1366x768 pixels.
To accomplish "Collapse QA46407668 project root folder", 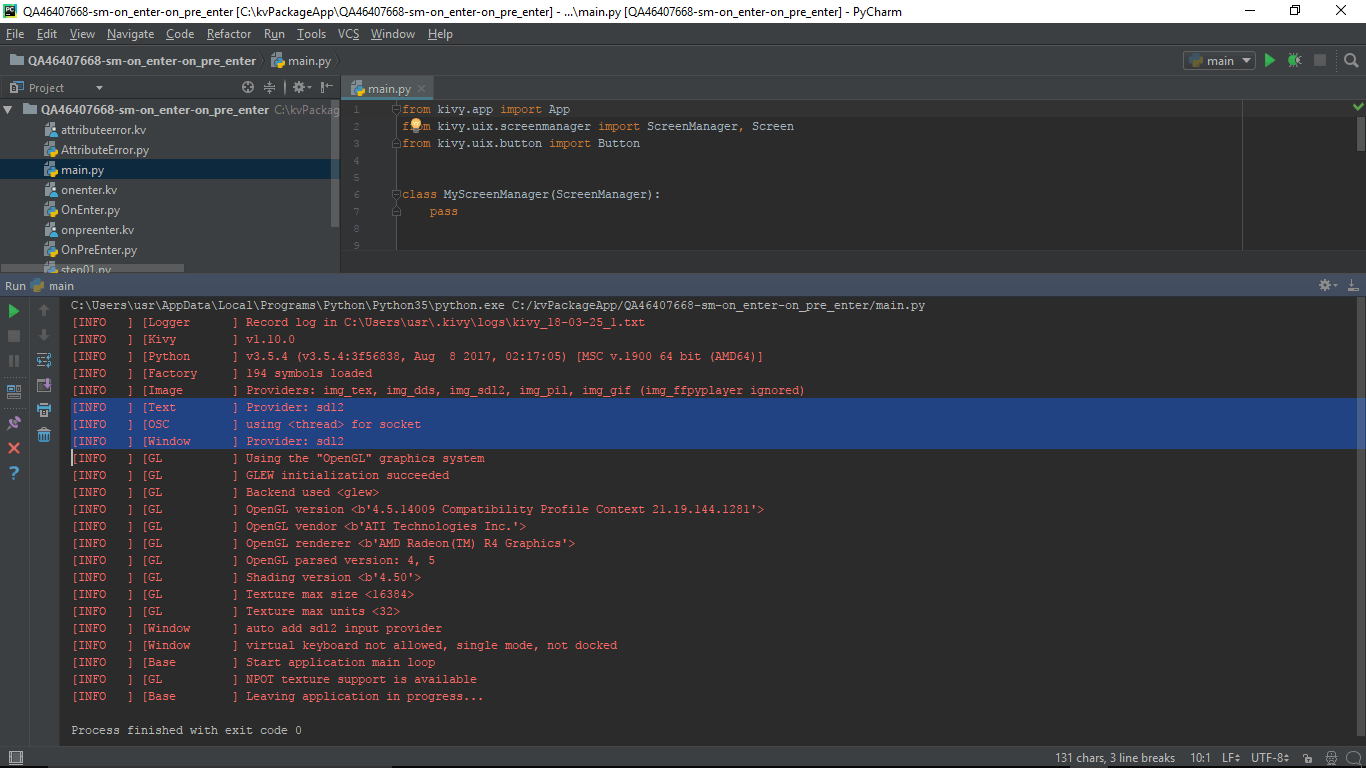I will click(x=8, y=110).
